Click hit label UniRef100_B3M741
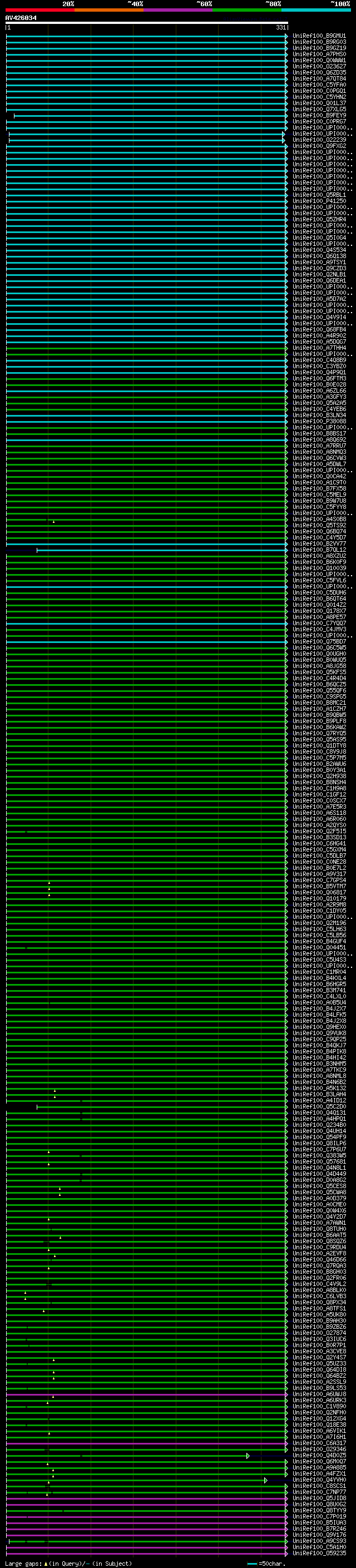Screen dimensions: 356x1568 tap(319, 990)
